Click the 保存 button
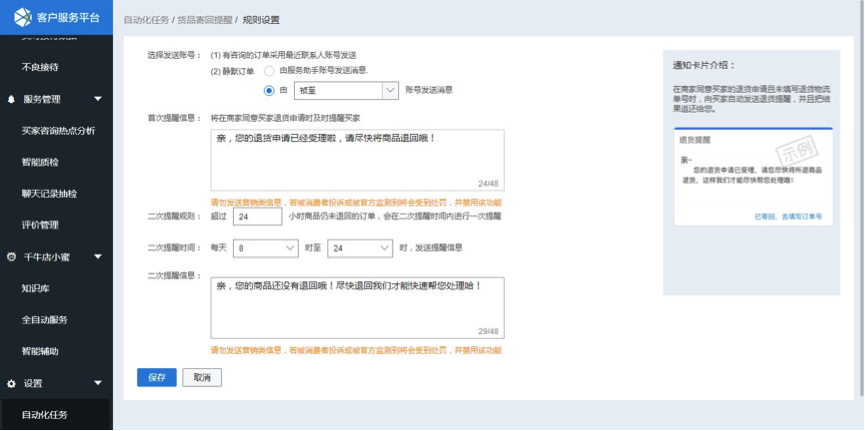The image size is (865, 431). coord(156,377)
